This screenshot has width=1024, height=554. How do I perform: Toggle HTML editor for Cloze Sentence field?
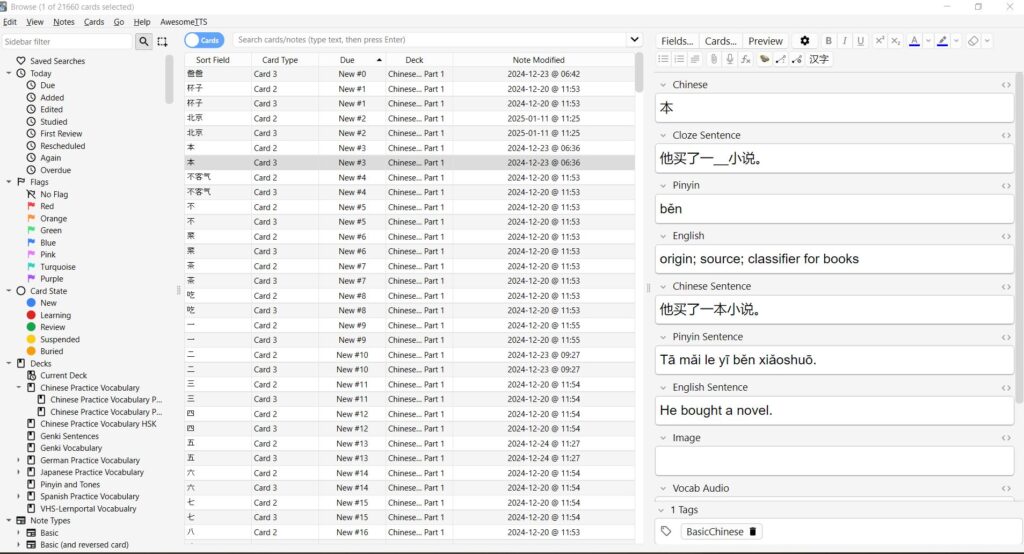pyautogui.click(x=1006, y=135)
